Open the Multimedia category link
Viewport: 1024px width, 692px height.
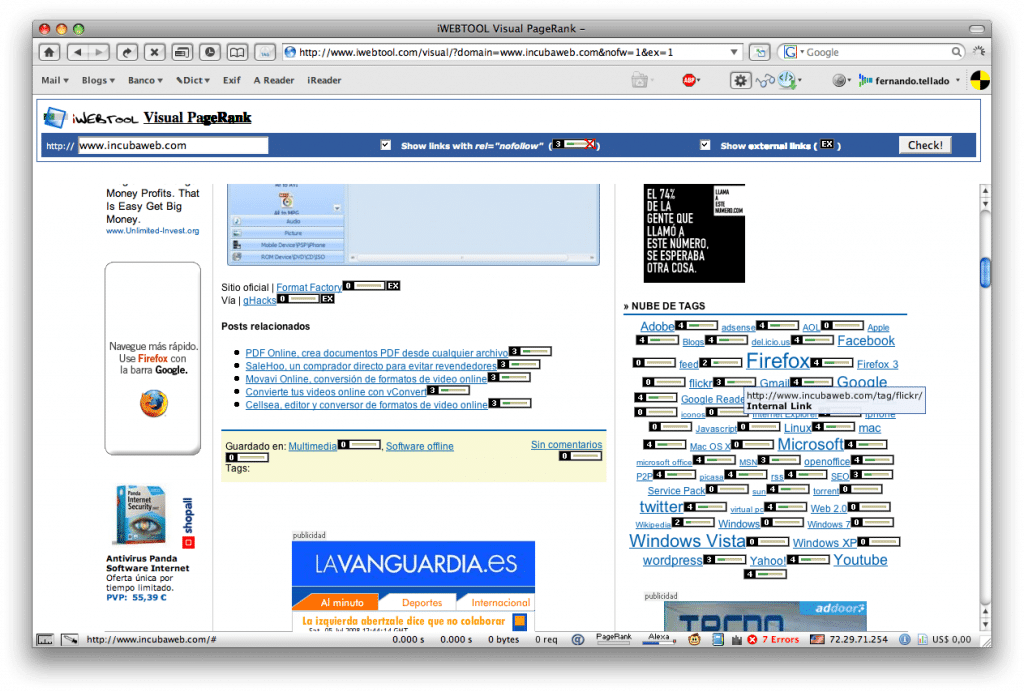coord(313,446)
